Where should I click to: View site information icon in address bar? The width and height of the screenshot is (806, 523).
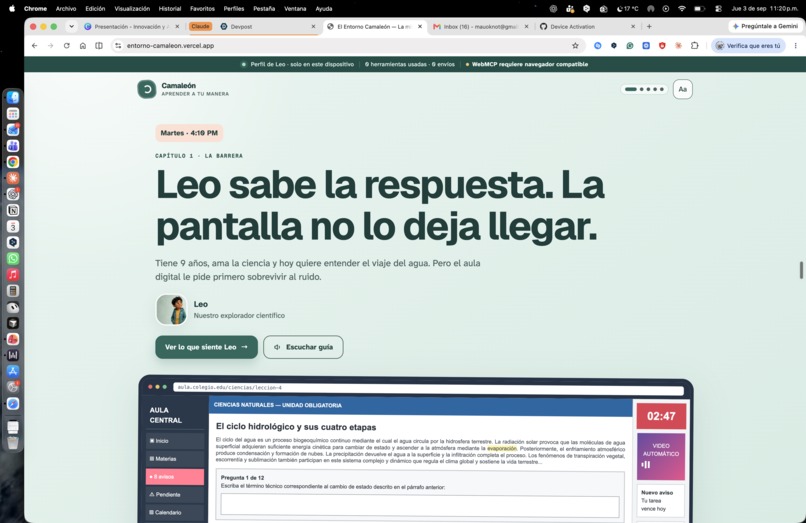tap(118, 46)
